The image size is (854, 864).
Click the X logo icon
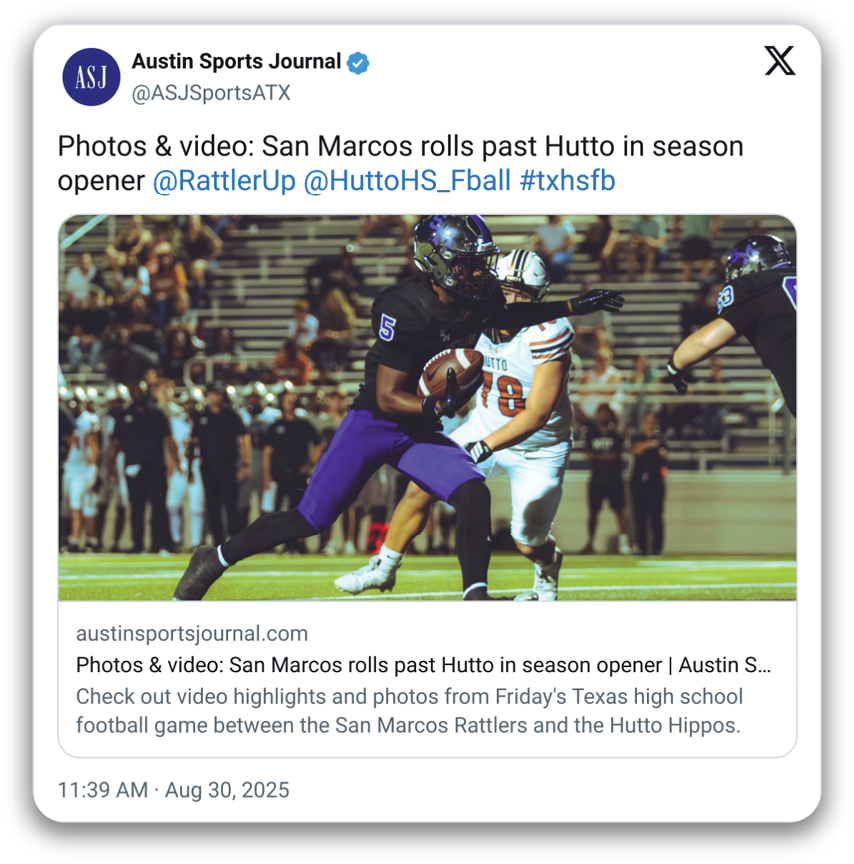780,60
